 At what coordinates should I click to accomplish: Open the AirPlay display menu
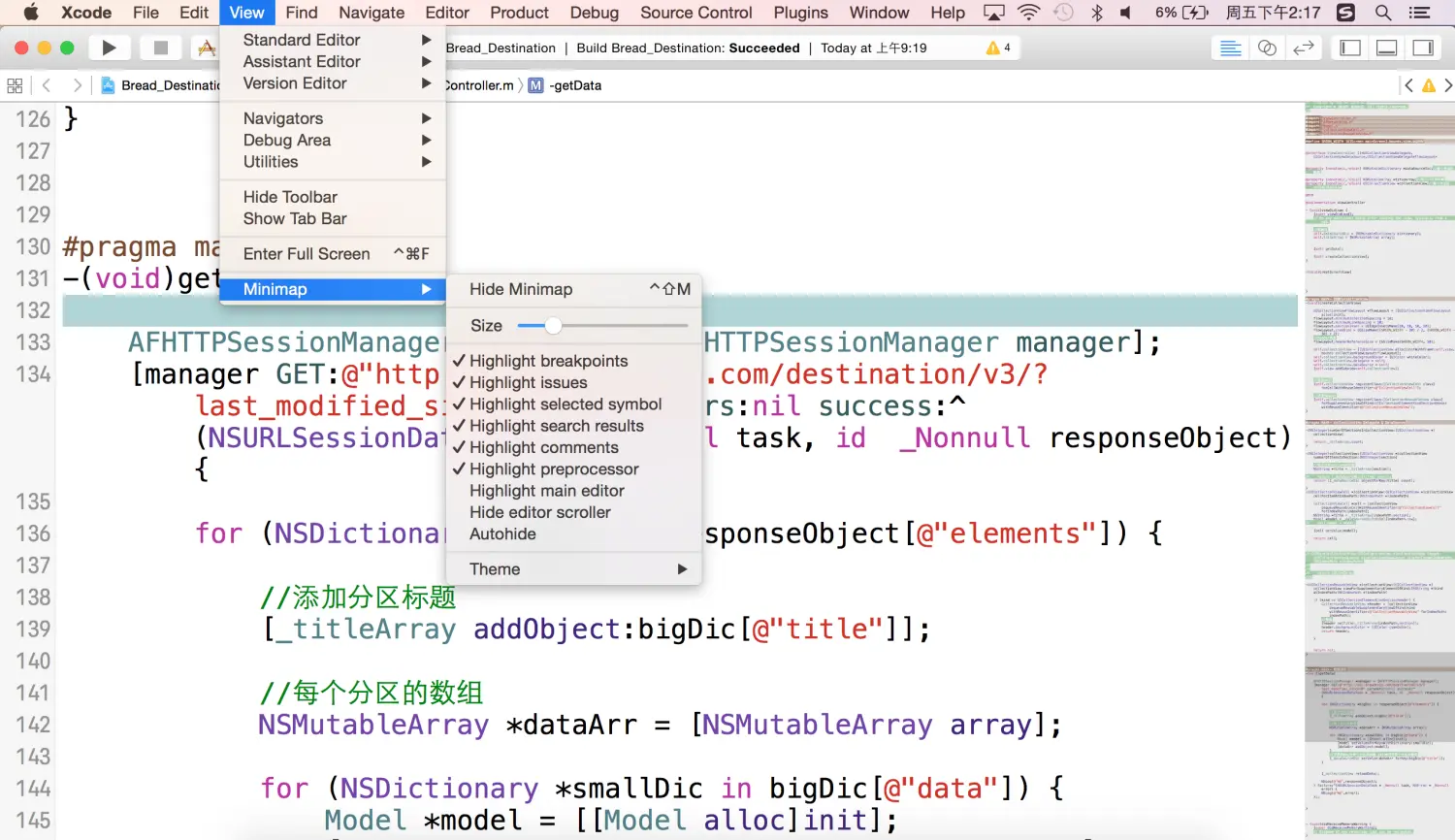click(x=994, y=13)
